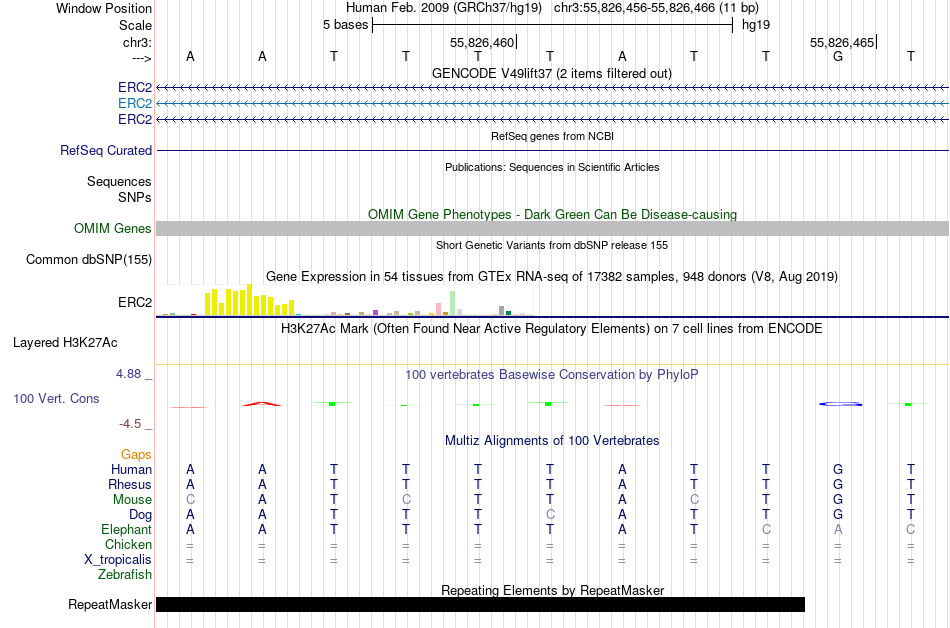
Task: Click the -4.5 PhyloP lower limit
Action: click(x=130, y=424)
